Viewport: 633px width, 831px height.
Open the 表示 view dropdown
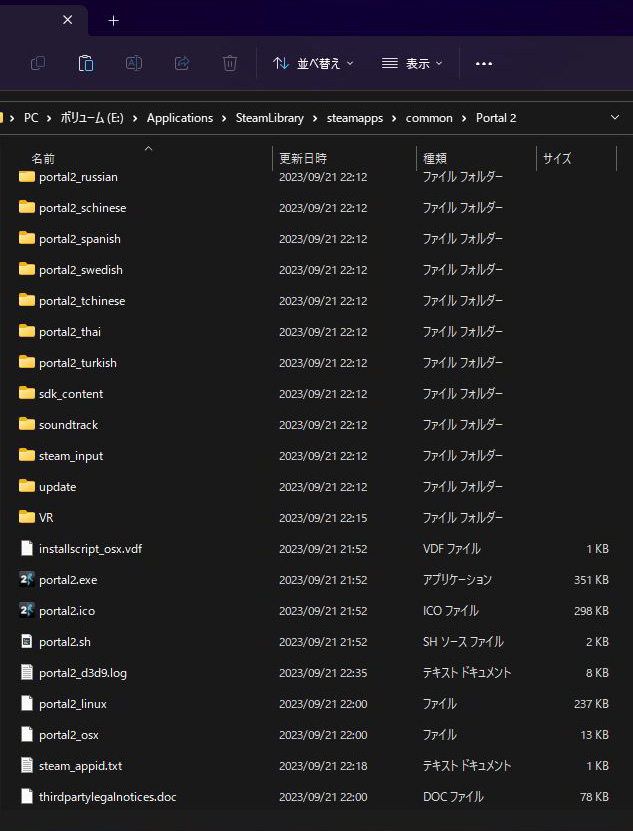click(412, 64)
